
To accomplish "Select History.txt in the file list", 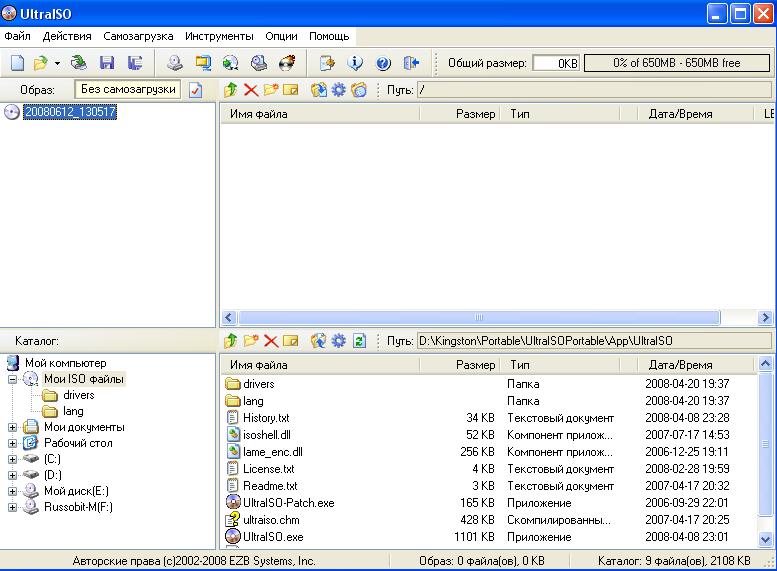I will coord(266,418).
